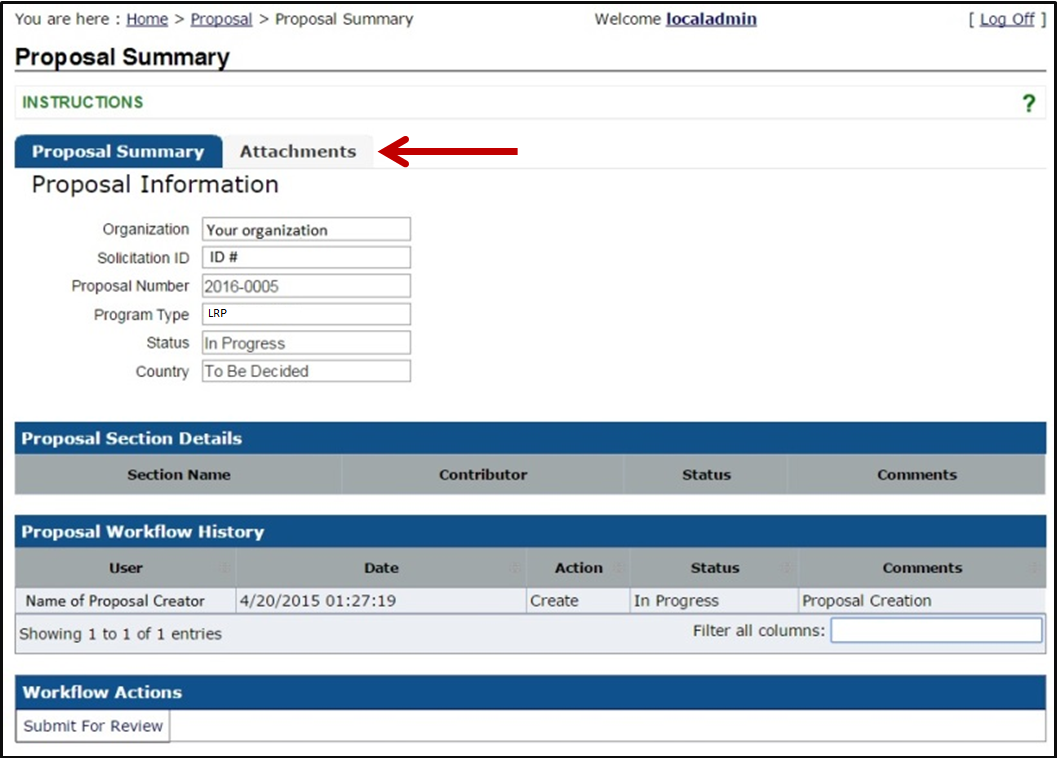Focus the Filter all columns box
The image size is (1057, 758).
(936, 631)
